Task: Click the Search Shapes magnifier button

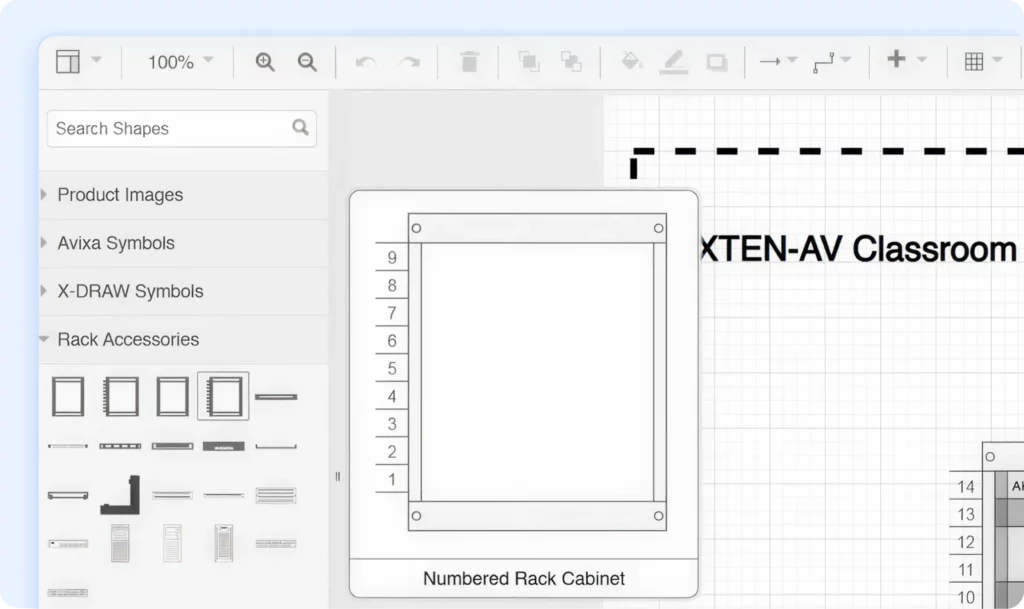Action: tap(300, 128)
